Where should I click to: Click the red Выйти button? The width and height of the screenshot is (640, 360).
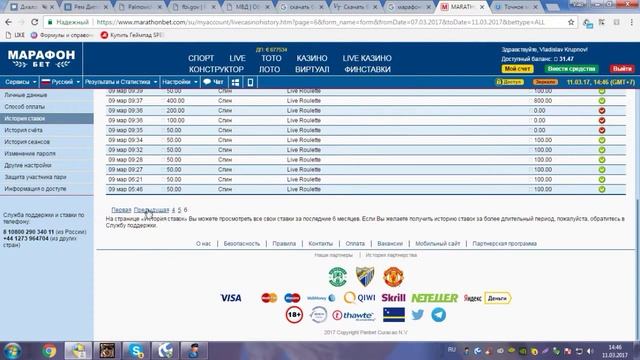622,69
